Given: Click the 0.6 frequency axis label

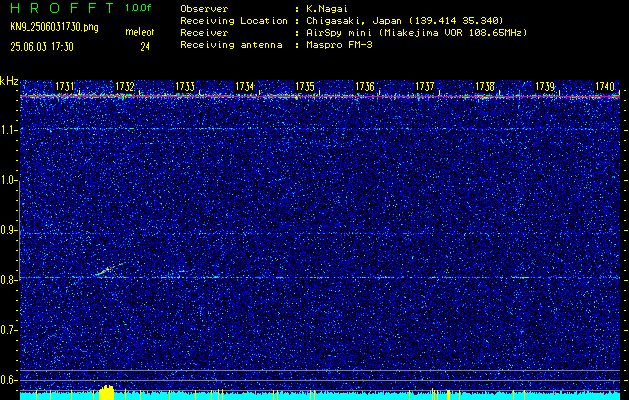Looking at the screenshot, I should [9, 380].
